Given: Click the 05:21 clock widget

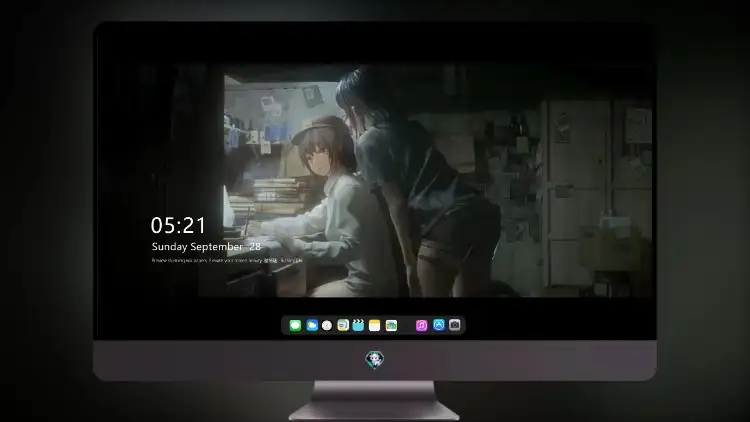Looking at the screenshot, I should click(x=178, y=225).
